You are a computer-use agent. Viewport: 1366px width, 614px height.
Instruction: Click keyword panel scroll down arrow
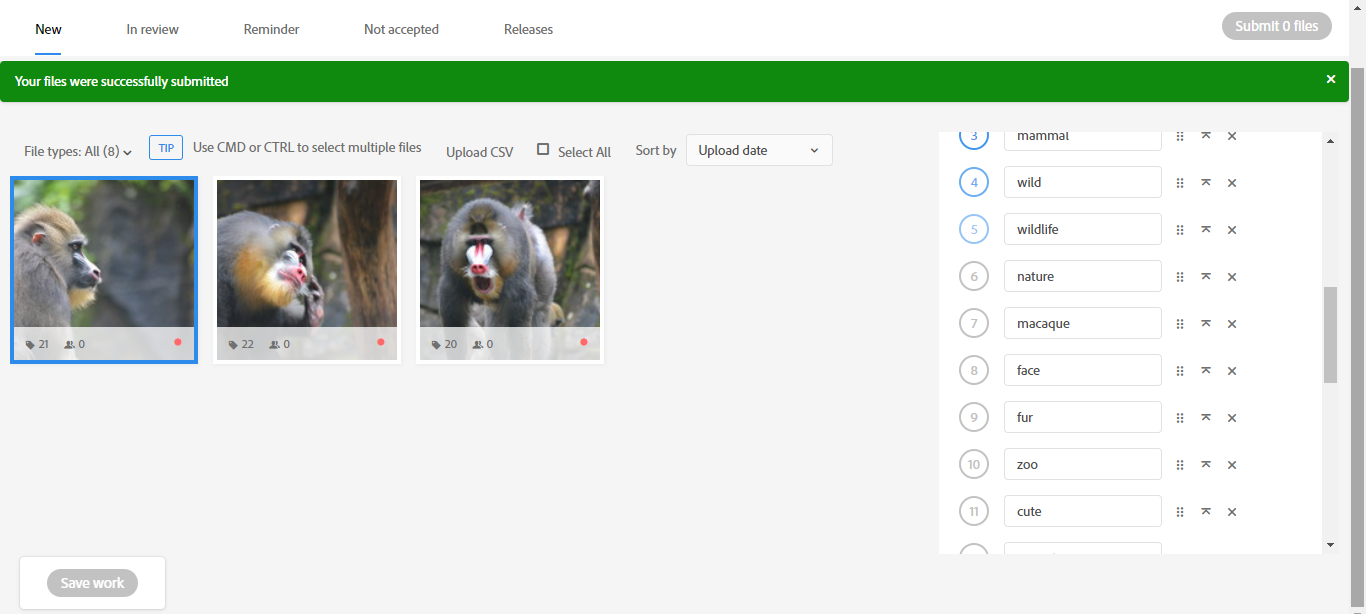point(1330,545)
